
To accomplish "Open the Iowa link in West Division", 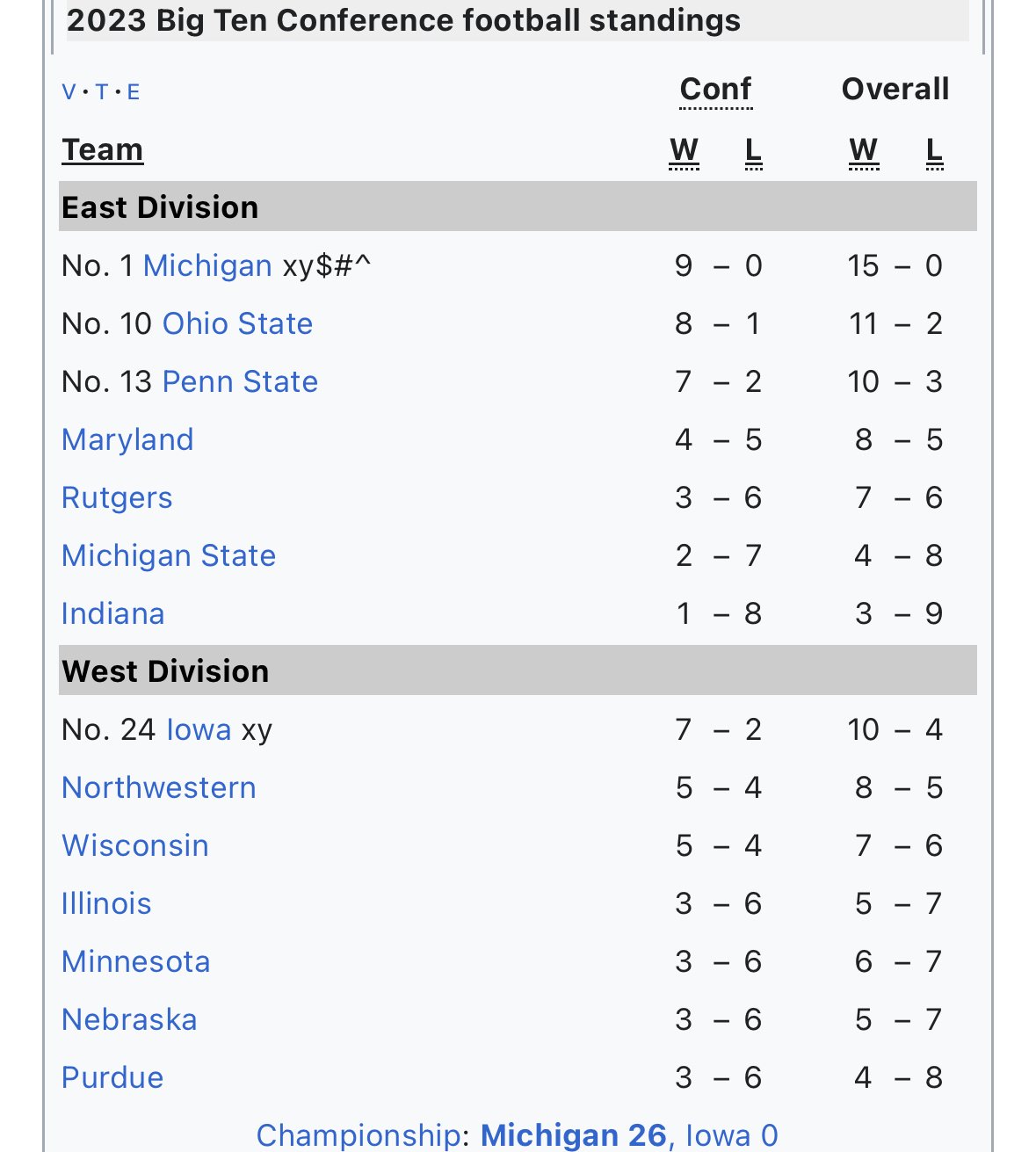I will click(x=199, y=729).
